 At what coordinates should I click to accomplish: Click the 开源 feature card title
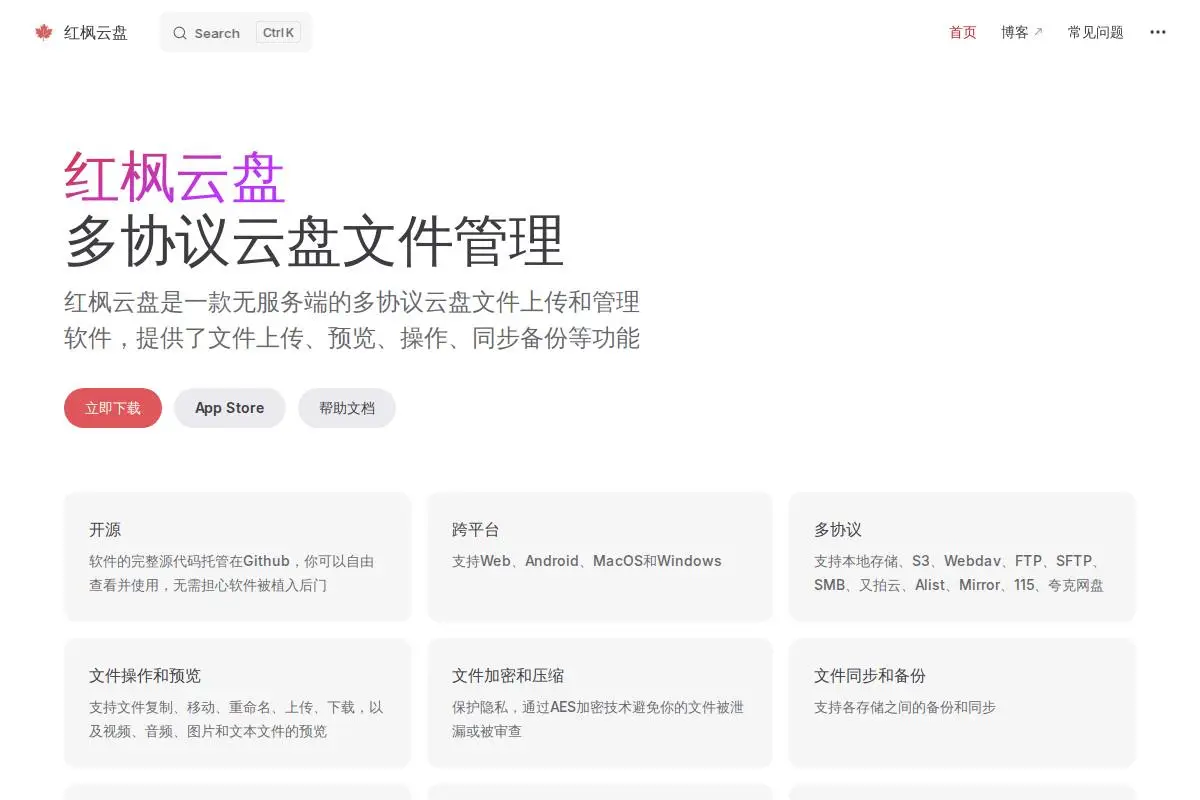click(x=105, y=530)
